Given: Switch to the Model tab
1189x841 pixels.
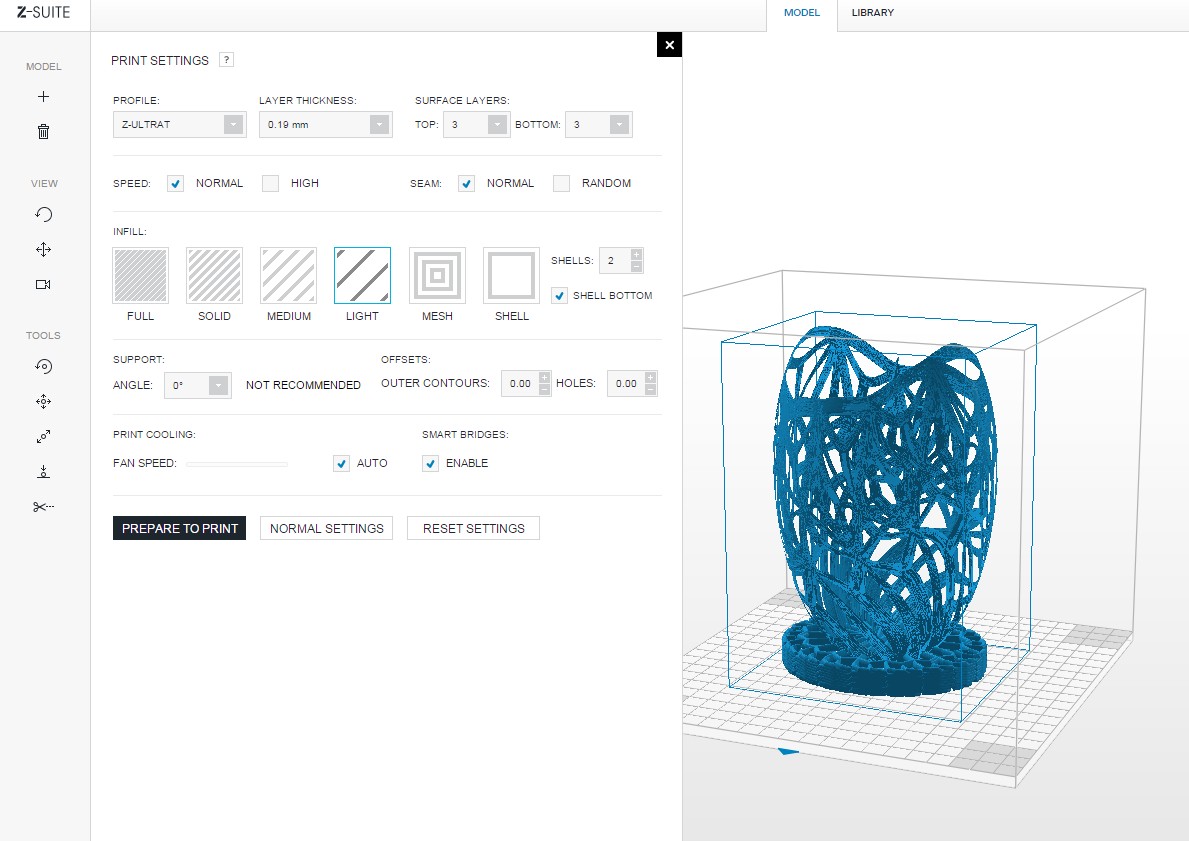Looking at the screenshot, I should 802,13.
